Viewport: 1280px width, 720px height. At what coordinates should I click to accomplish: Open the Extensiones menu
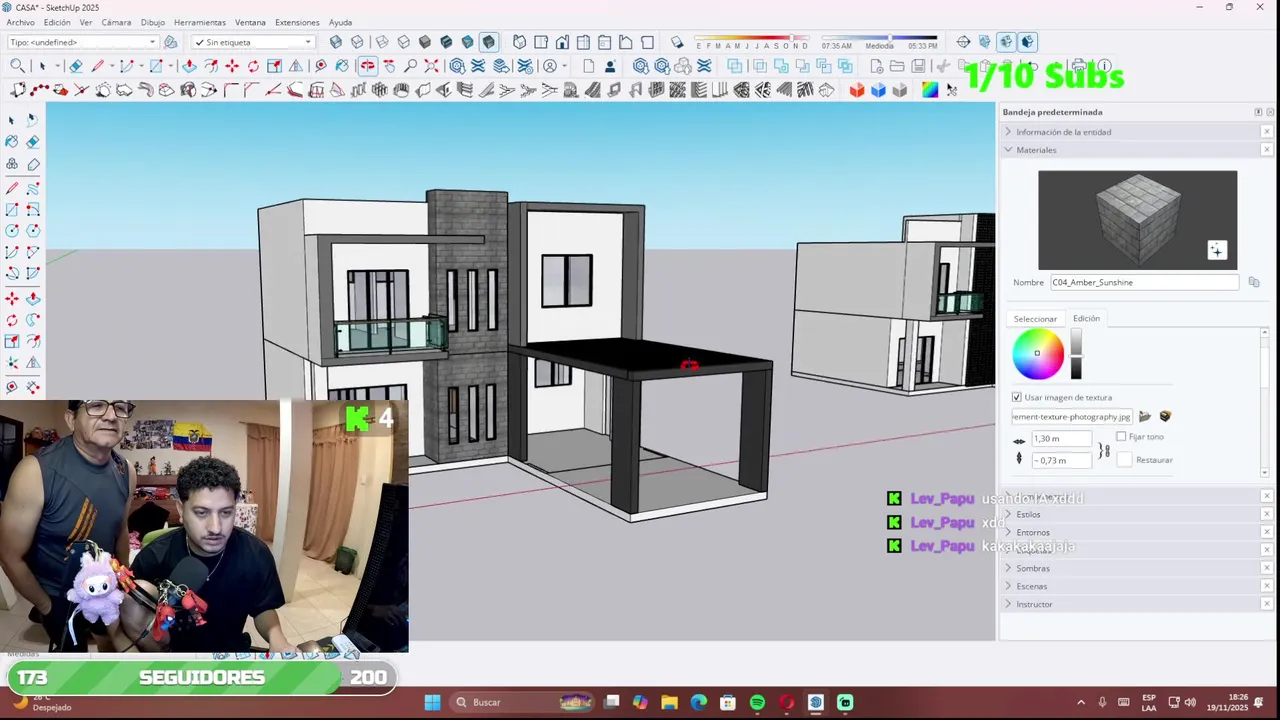point(297,22)
